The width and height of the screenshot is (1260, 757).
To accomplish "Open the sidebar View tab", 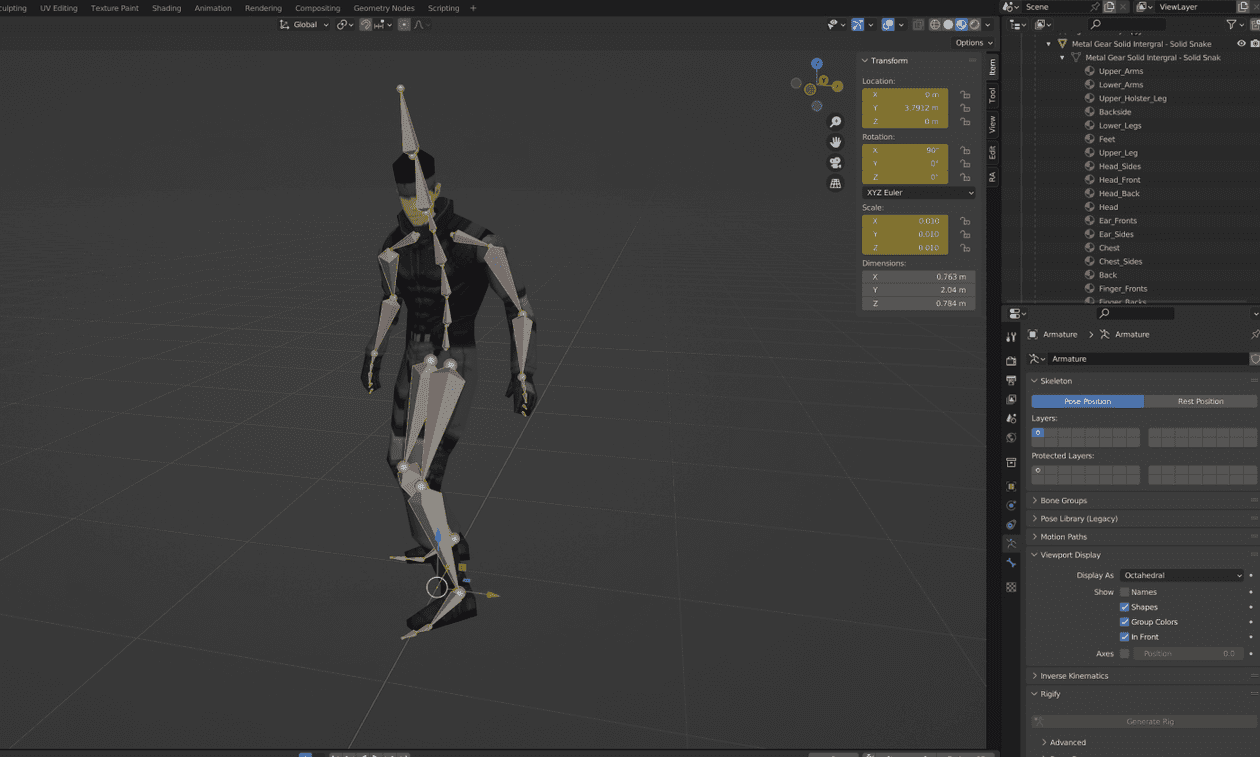I will [x=992, y=124].
